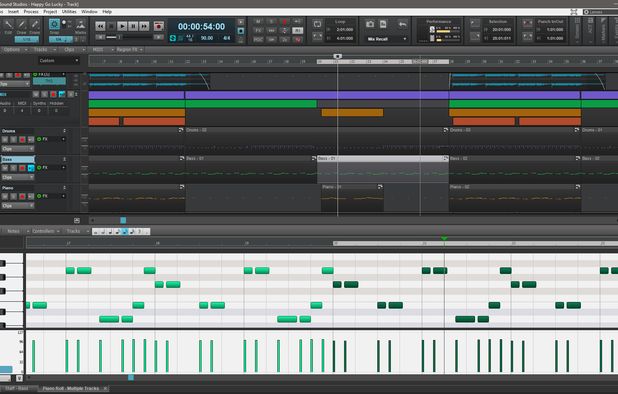Select the Erase tool in the toolbar

tap(34, 26)
